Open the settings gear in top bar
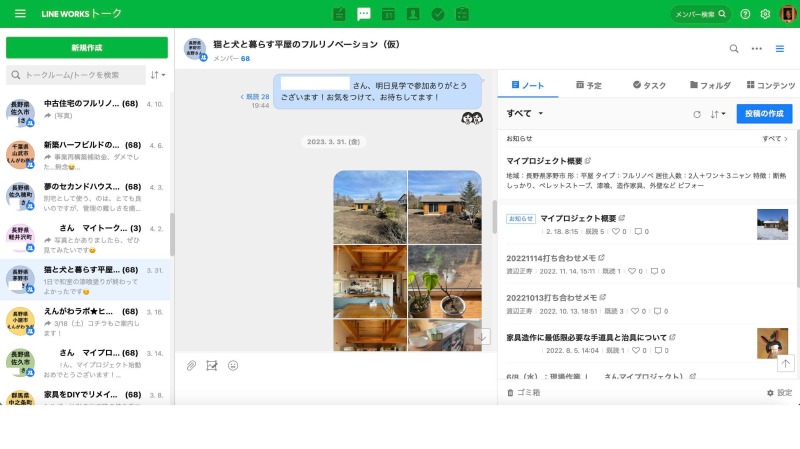800x449 pixels. [x=765, y=14]
